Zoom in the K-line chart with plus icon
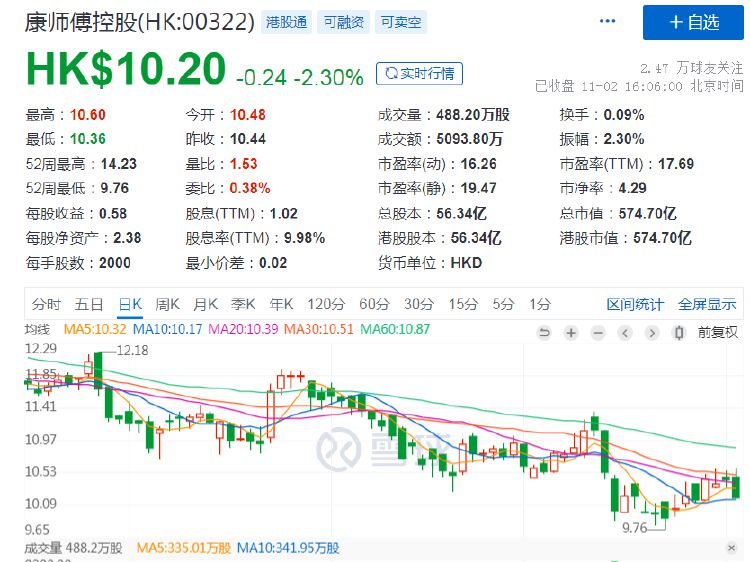Screen dimensions: 750x562 pos(571,333)
